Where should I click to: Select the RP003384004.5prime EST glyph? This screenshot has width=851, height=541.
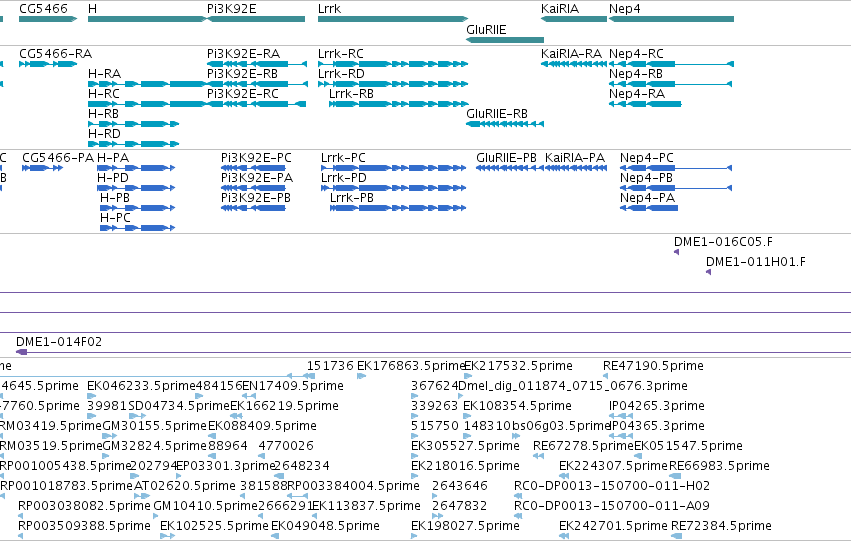click(x=297, y=496)
